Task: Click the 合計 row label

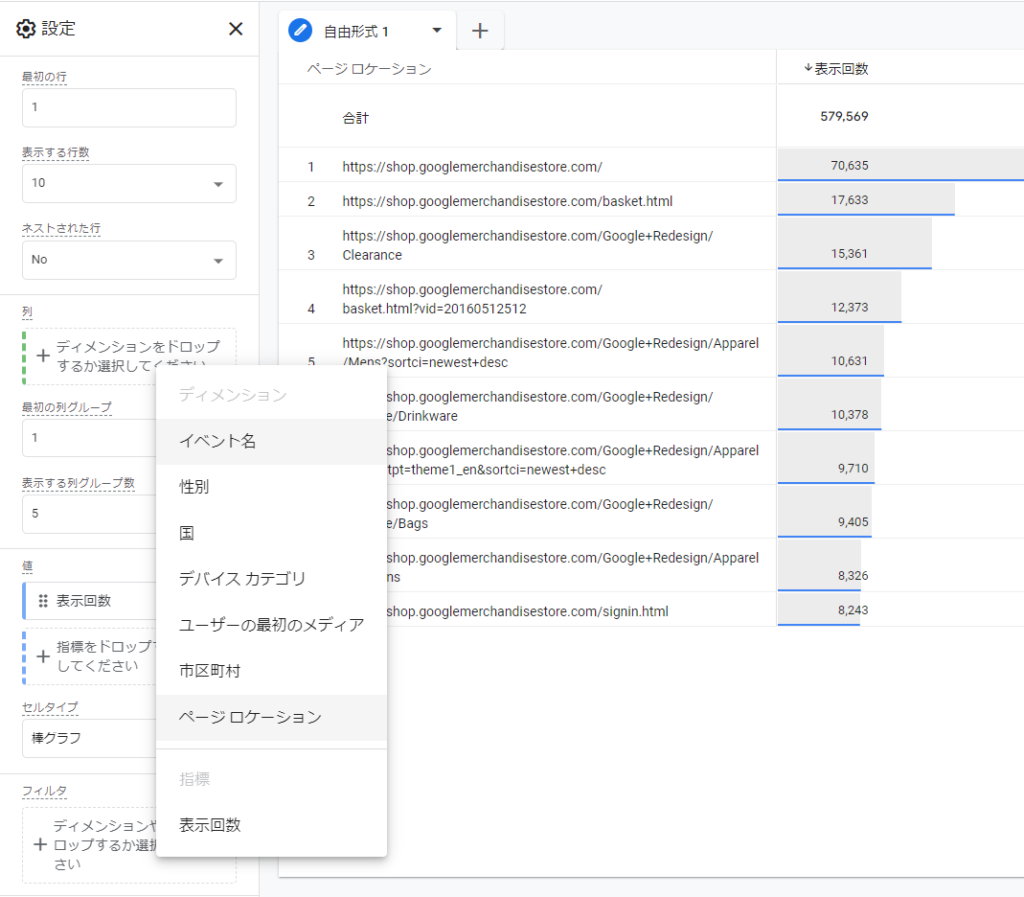Action: 356,118
